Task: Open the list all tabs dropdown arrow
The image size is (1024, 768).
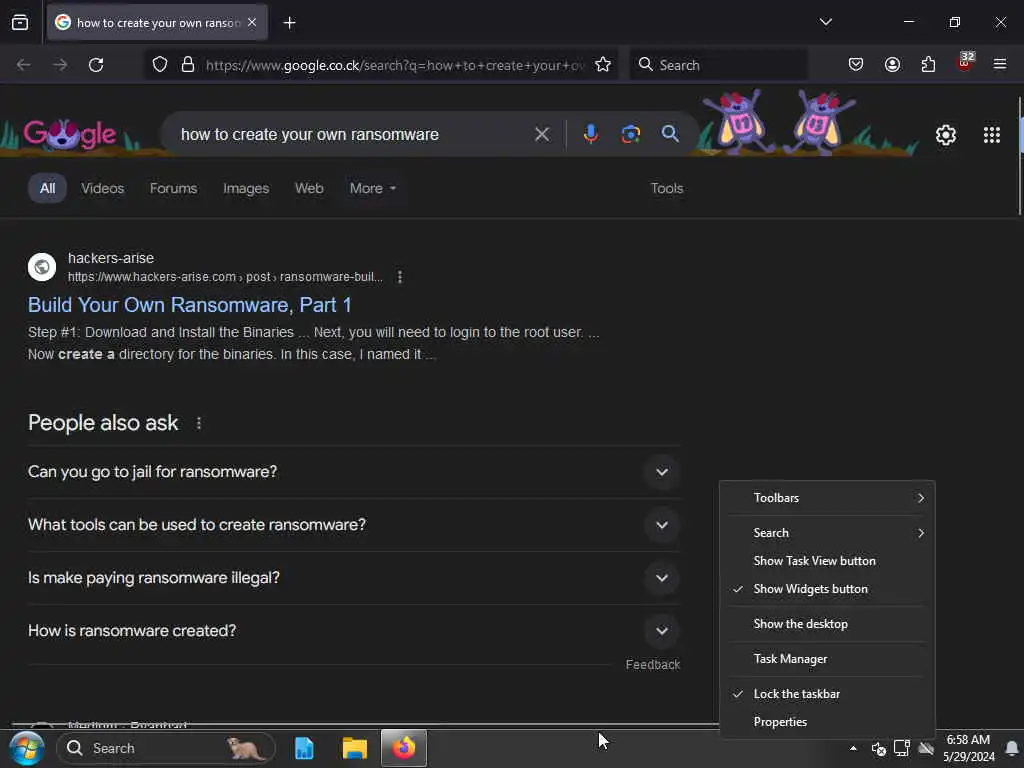Action: click(825, 22)
